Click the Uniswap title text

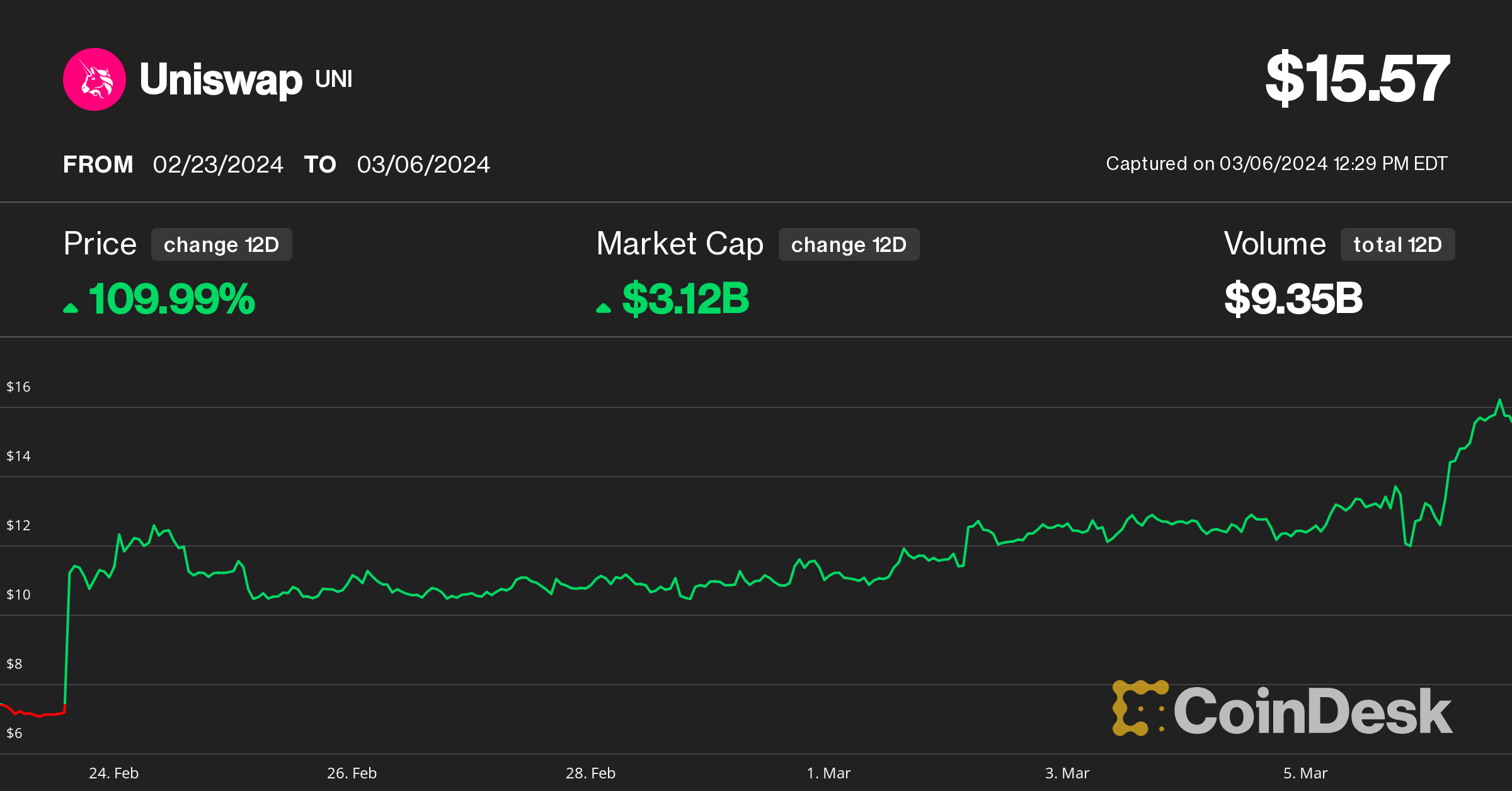220,79
